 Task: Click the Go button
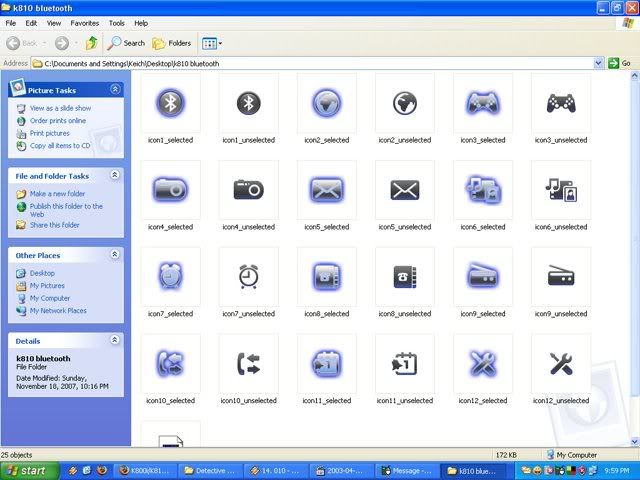tap(619, 63)
